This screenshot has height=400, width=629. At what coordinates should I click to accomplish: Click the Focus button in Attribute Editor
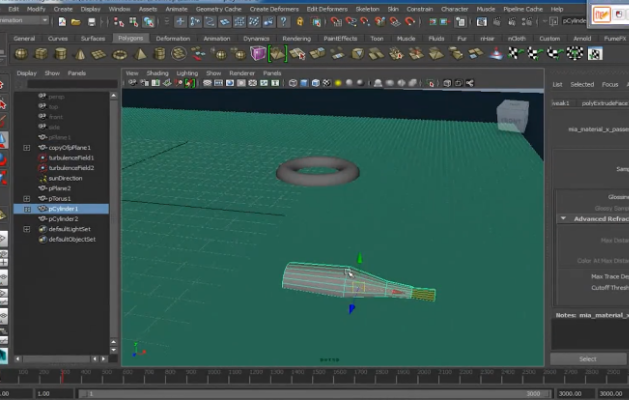609,84
